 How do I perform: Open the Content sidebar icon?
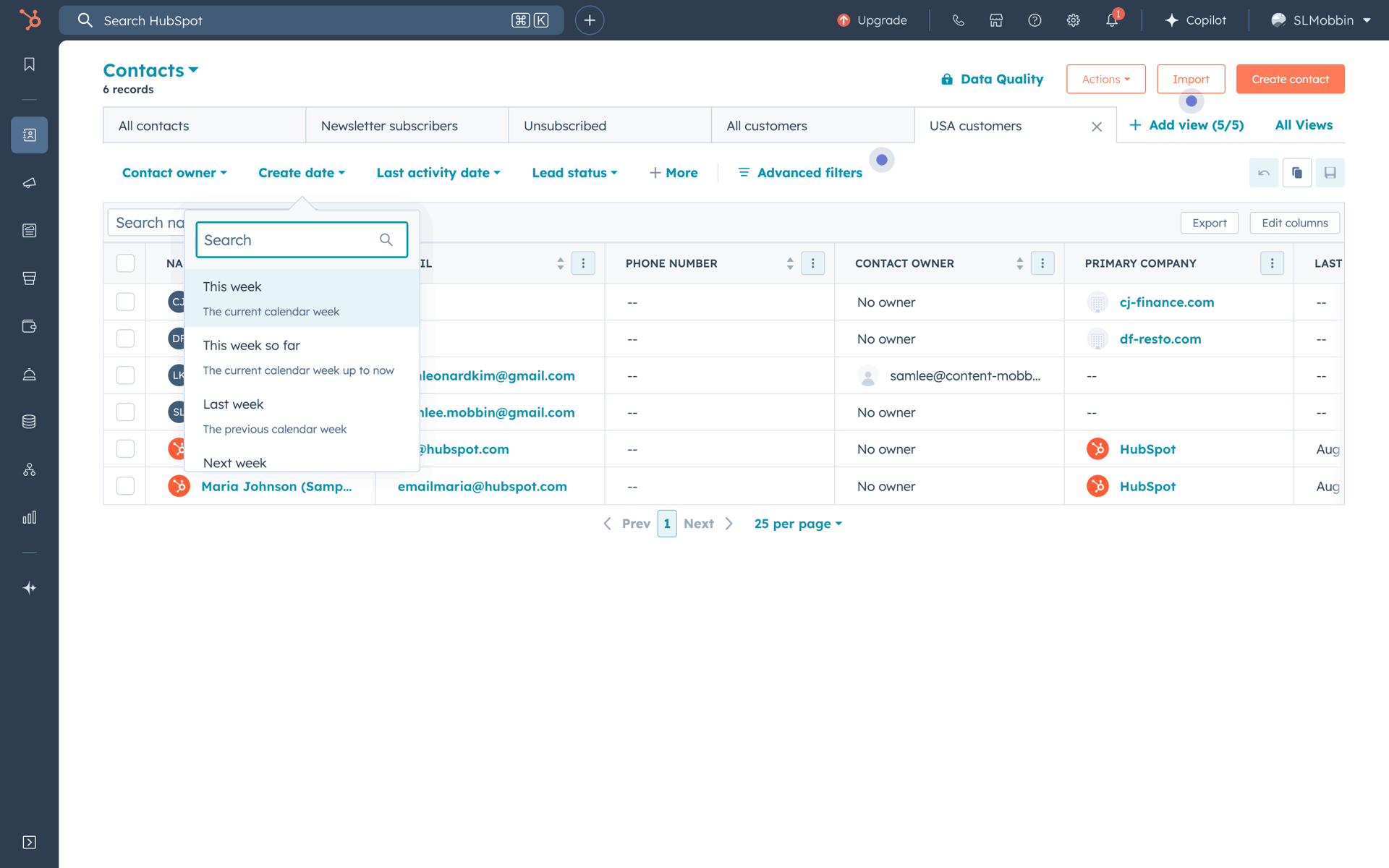[x=30, y=231]
